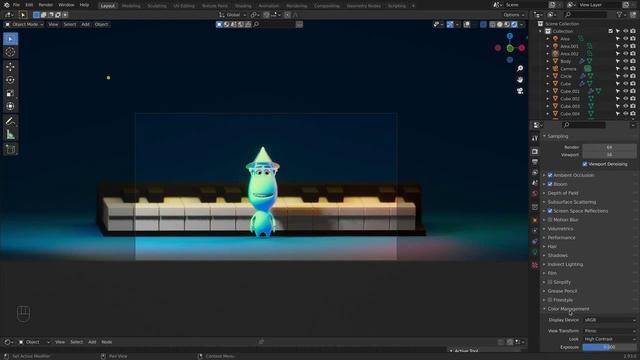Open the Window menu

pos(66,5)
